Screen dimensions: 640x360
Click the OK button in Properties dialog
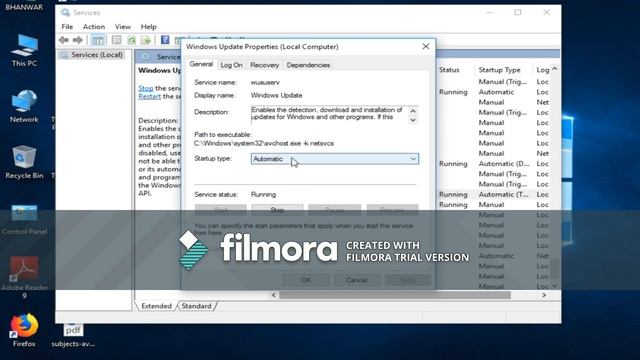click(x=306, y=280)
